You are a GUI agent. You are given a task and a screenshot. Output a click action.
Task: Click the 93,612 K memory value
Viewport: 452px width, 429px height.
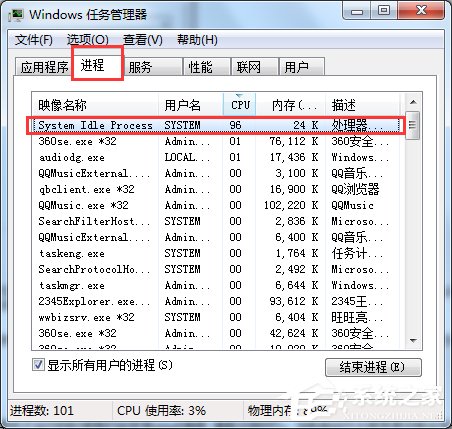[294, 301]
